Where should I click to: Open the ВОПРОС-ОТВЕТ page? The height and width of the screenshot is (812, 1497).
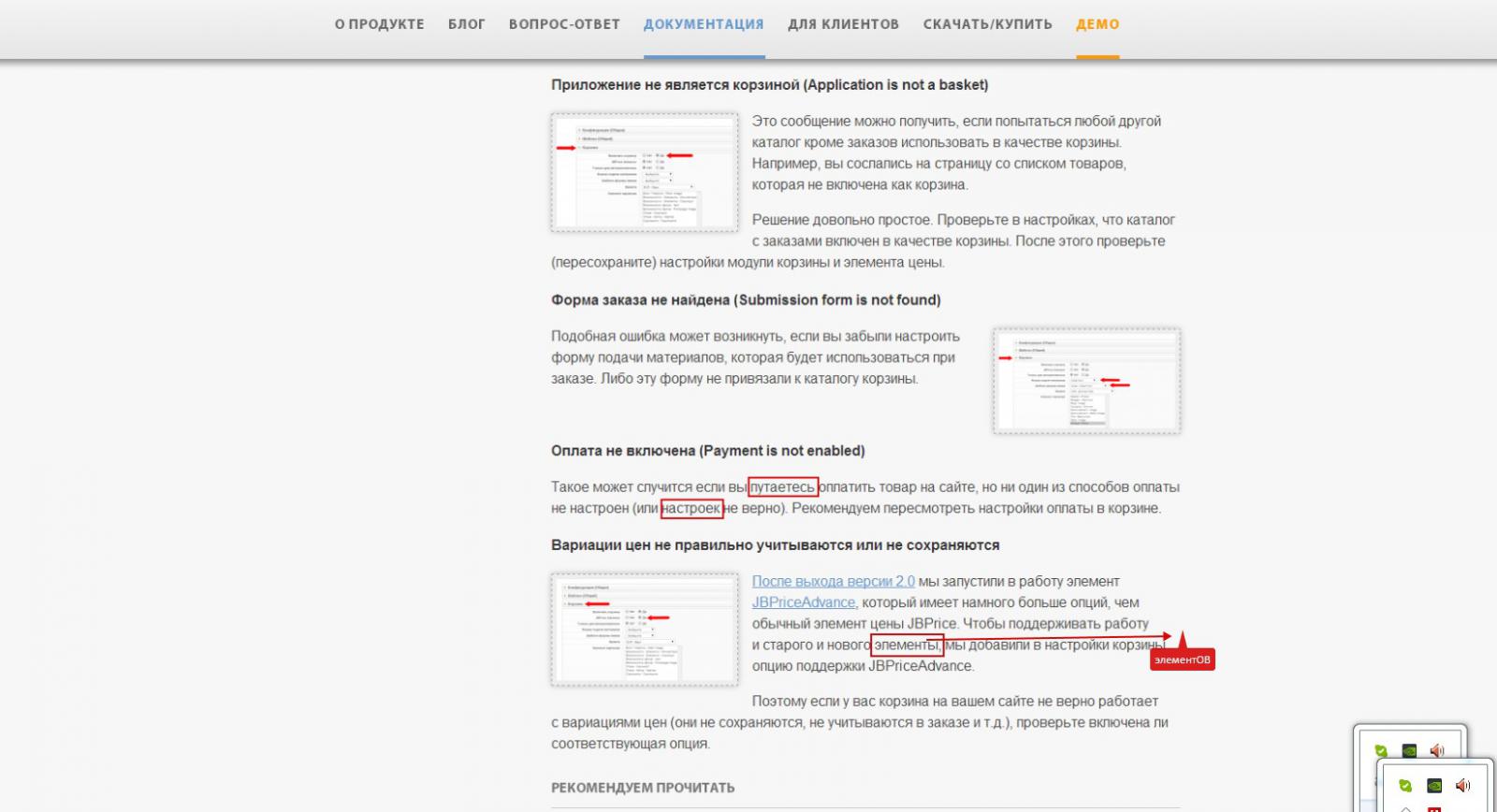[564, 24]
